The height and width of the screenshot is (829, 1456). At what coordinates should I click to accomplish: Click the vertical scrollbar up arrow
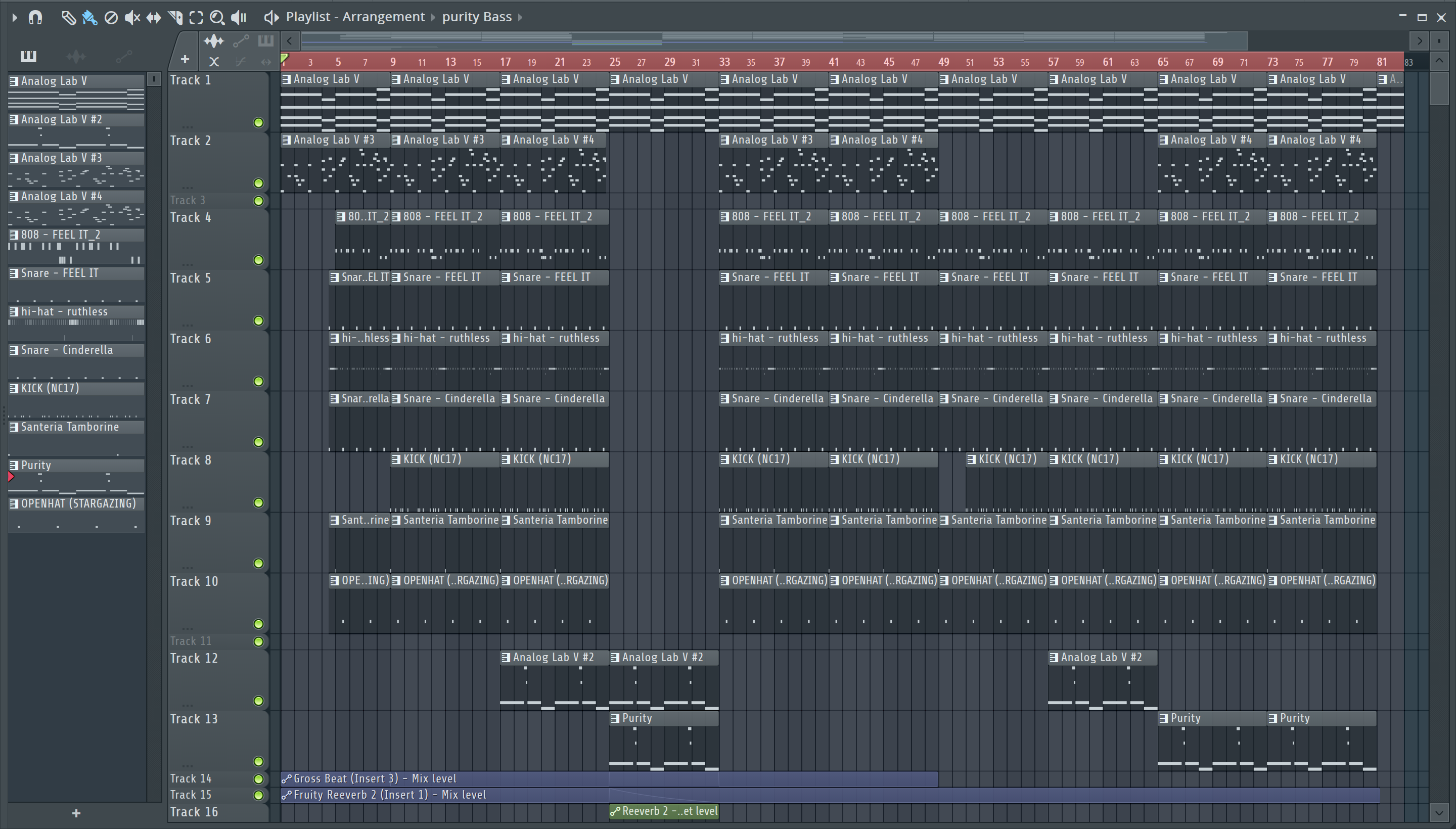point(1439,60)
